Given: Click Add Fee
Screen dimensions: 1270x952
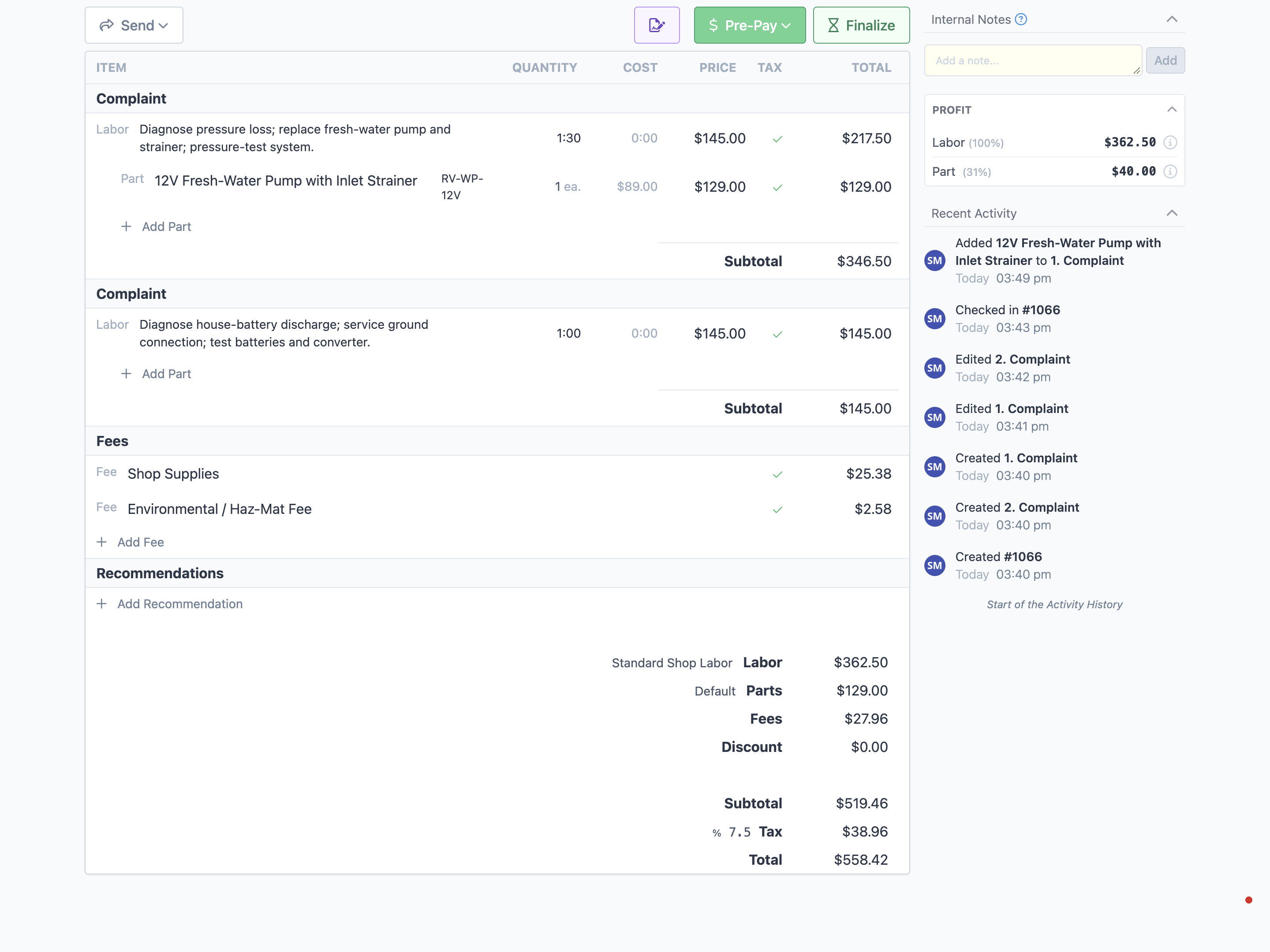Looking at the screenshot, I should 131,542.
